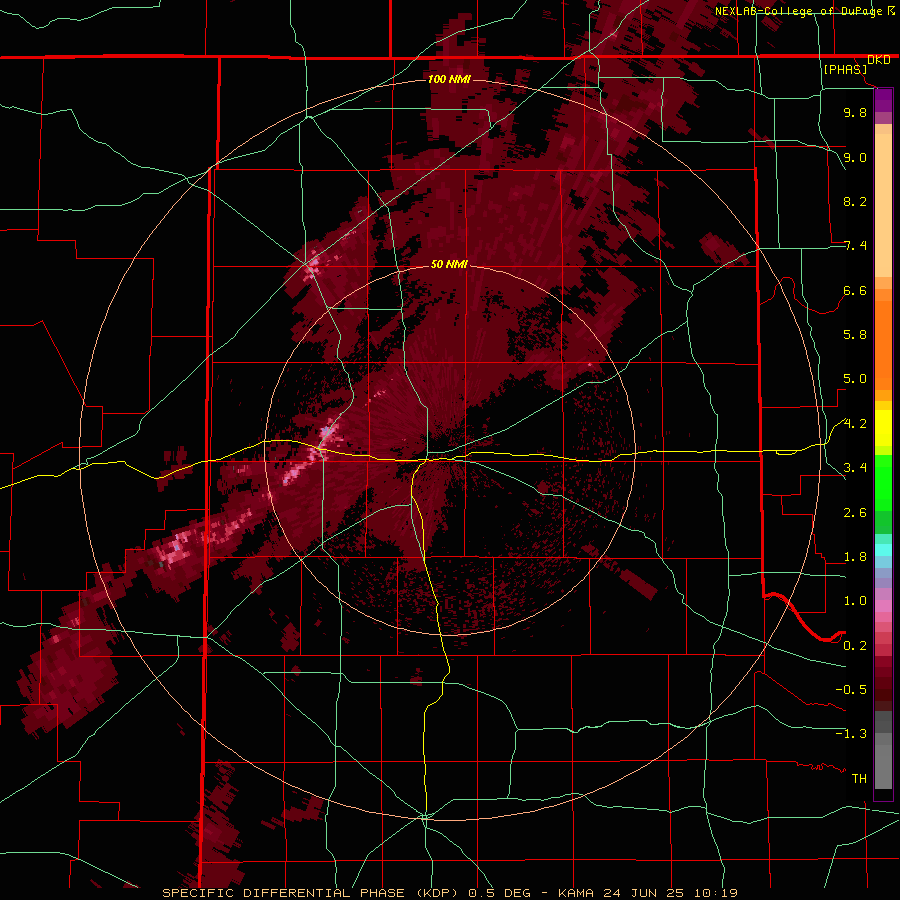Click the 2.6 value on the scale
The height and width of the screenshot is (900, 900).
point(855,513)
